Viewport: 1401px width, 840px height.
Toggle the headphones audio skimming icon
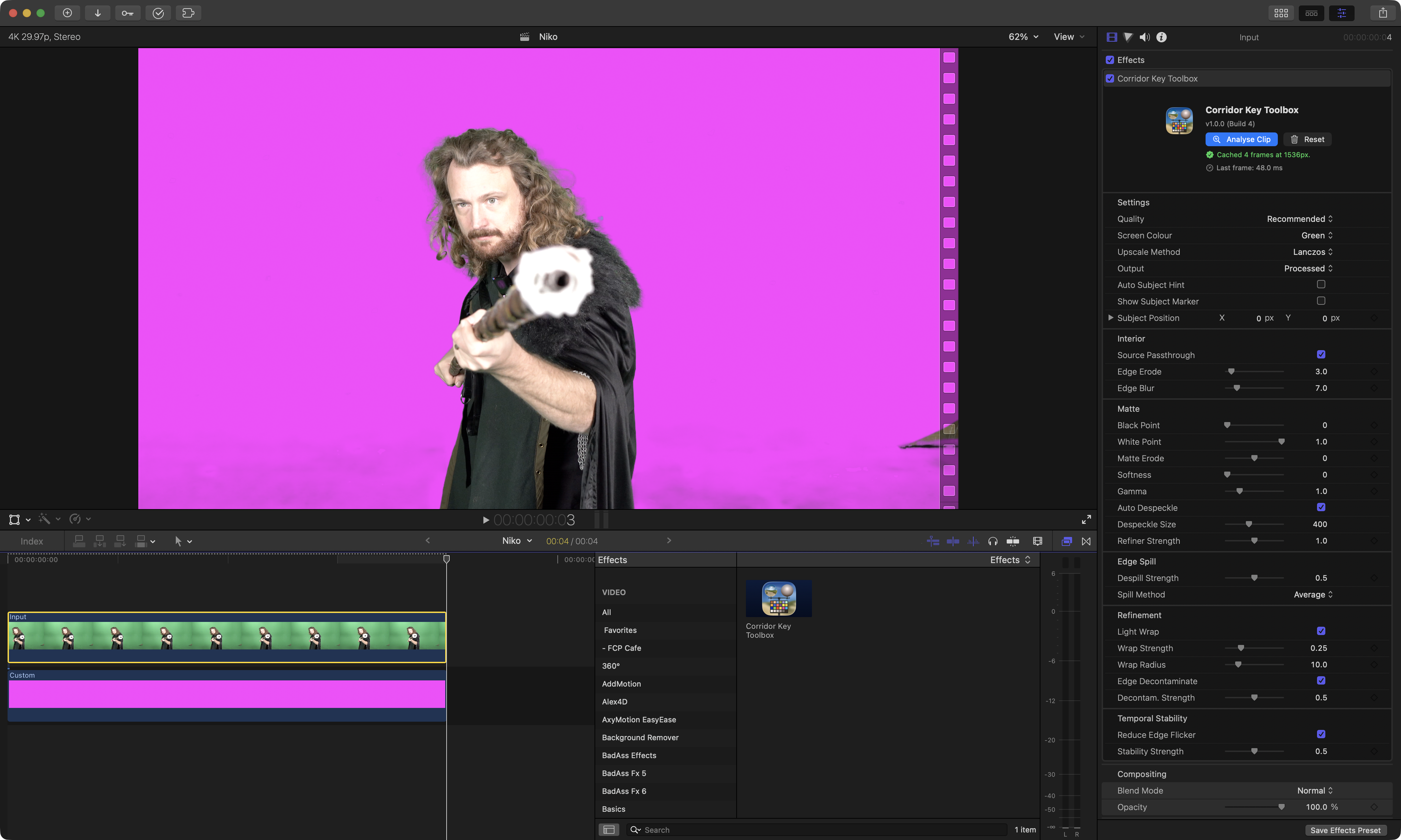992,541
